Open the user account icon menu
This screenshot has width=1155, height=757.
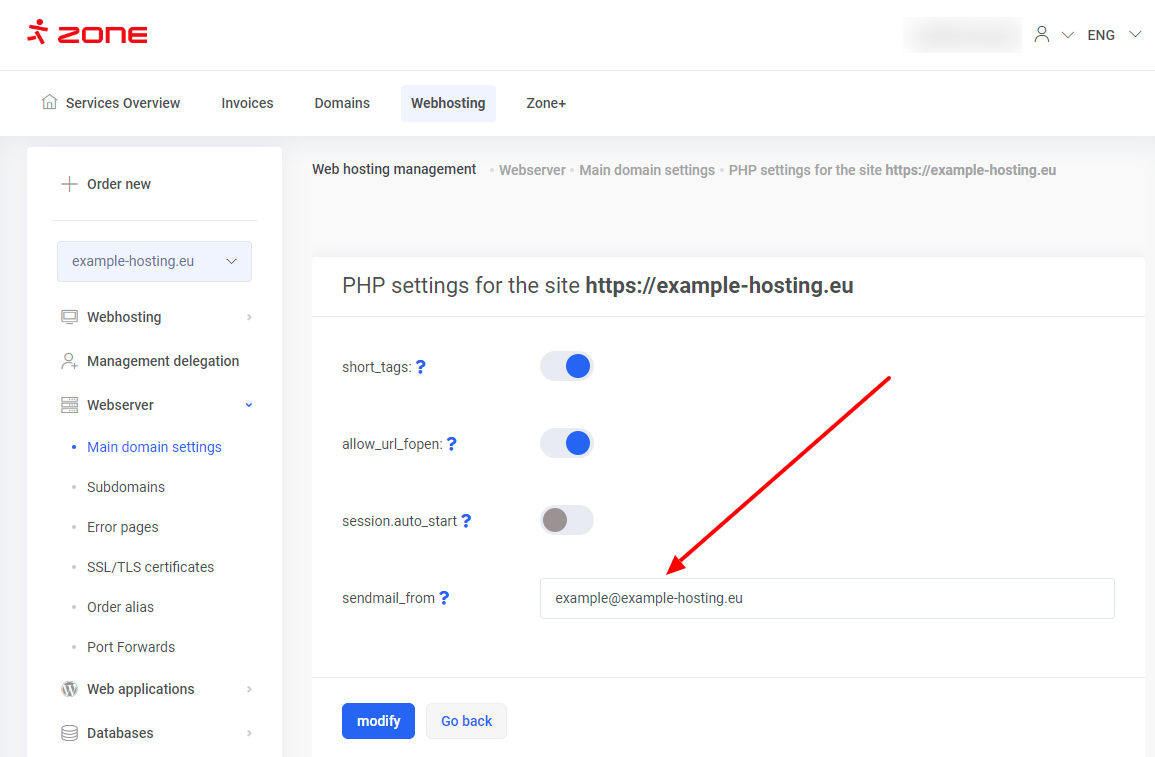pos(1042,35)
